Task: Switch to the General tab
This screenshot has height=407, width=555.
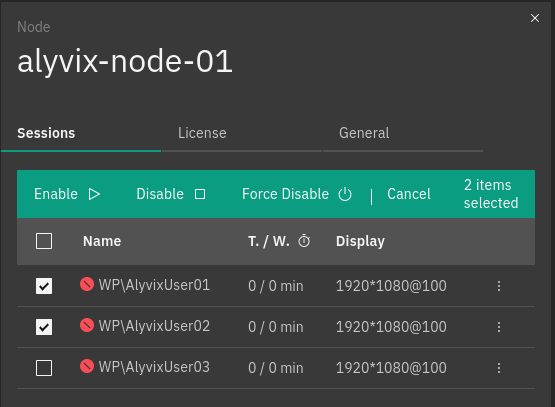Action: pos(403,133)
